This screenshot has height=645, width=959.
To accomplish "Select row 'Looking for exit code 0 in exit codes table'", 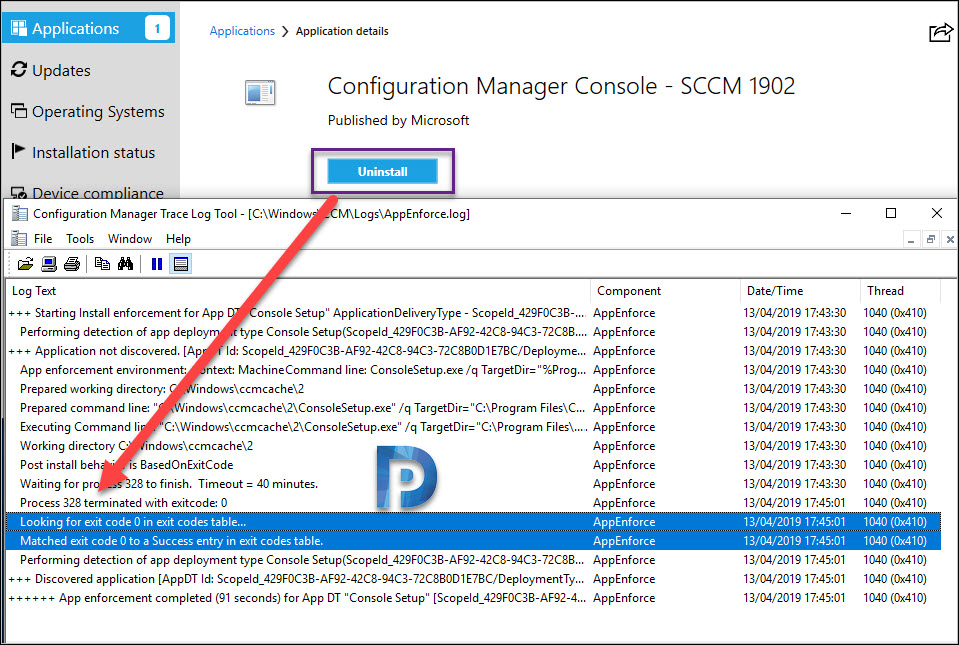I will 473,522.
